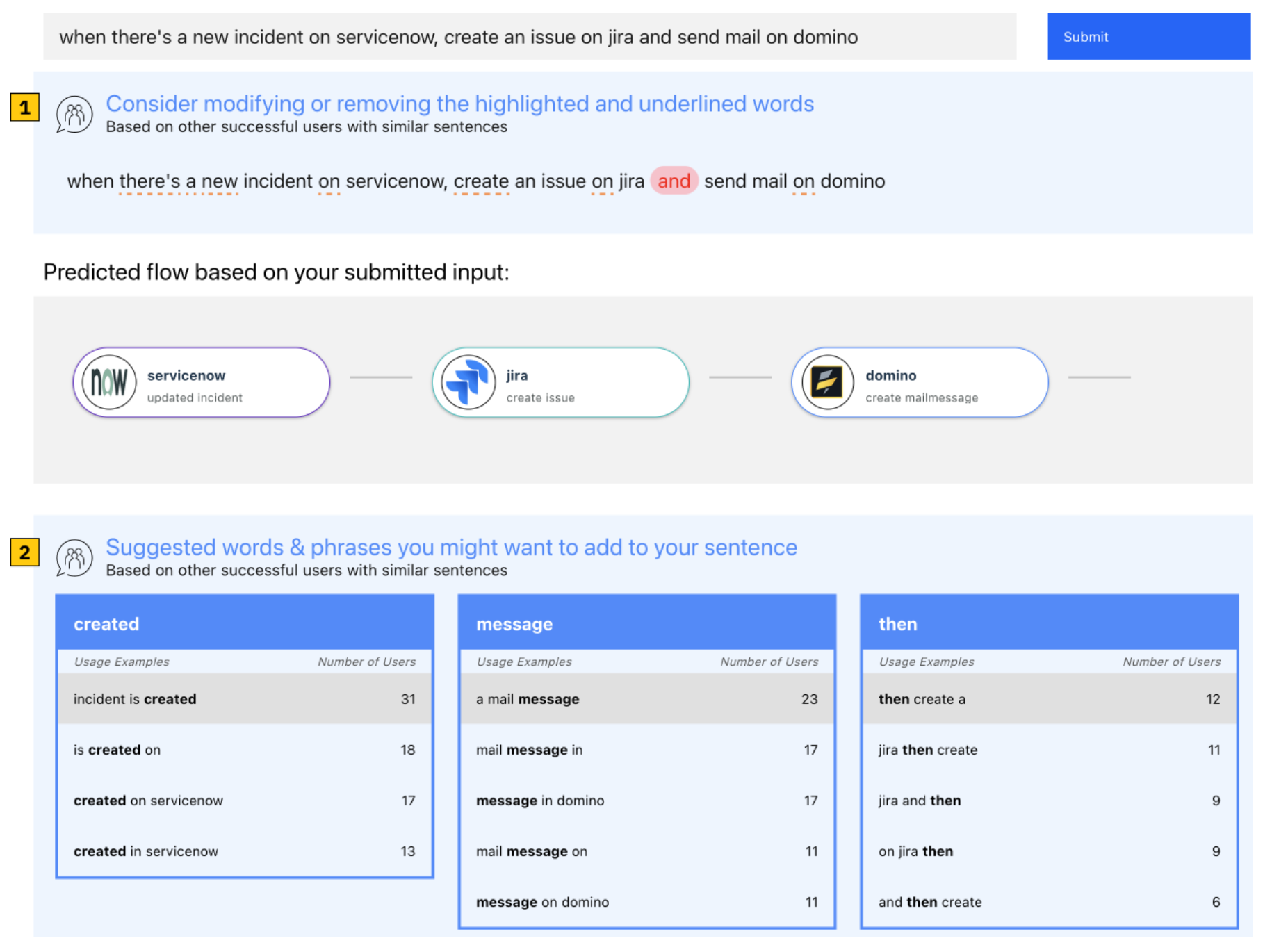This screenshot has height=952, width=1272.
Task: Click the Domino logo icon
Action: coord(826,382)
